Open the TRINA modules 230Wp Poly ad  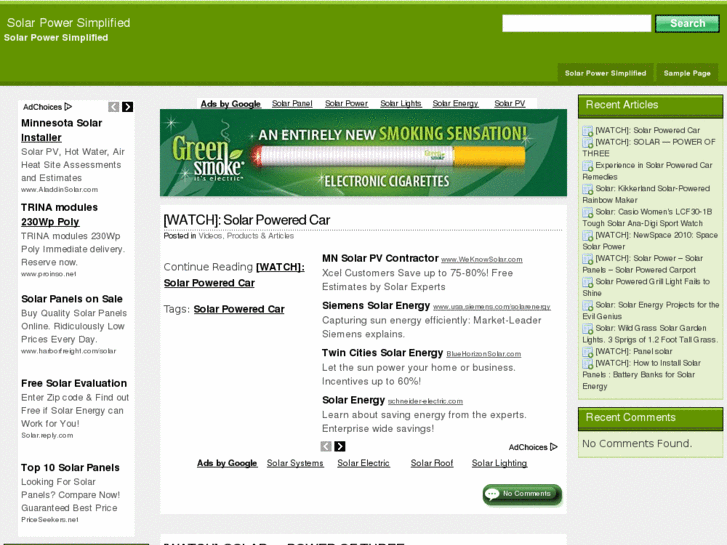[59, 215]
